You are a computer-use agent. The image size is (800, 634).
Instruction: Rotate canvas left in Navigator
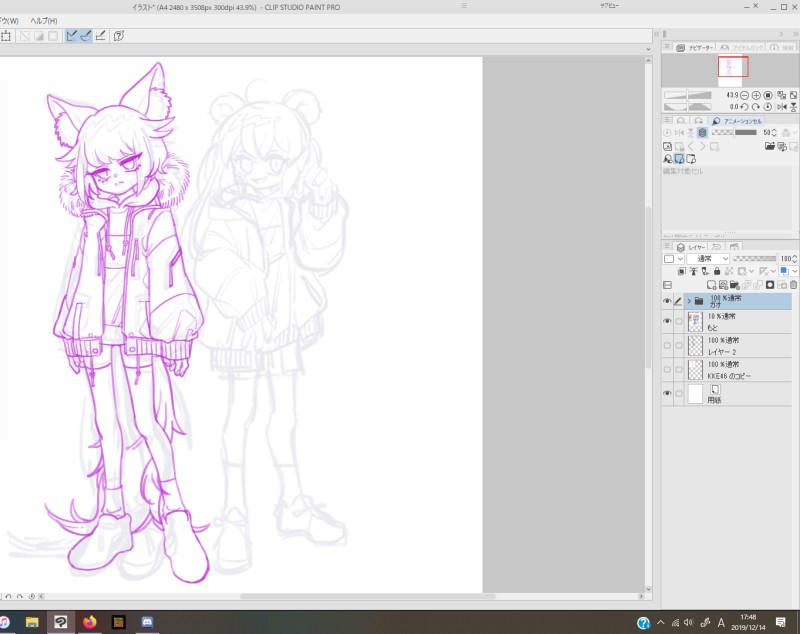click(x=743, y=106)
